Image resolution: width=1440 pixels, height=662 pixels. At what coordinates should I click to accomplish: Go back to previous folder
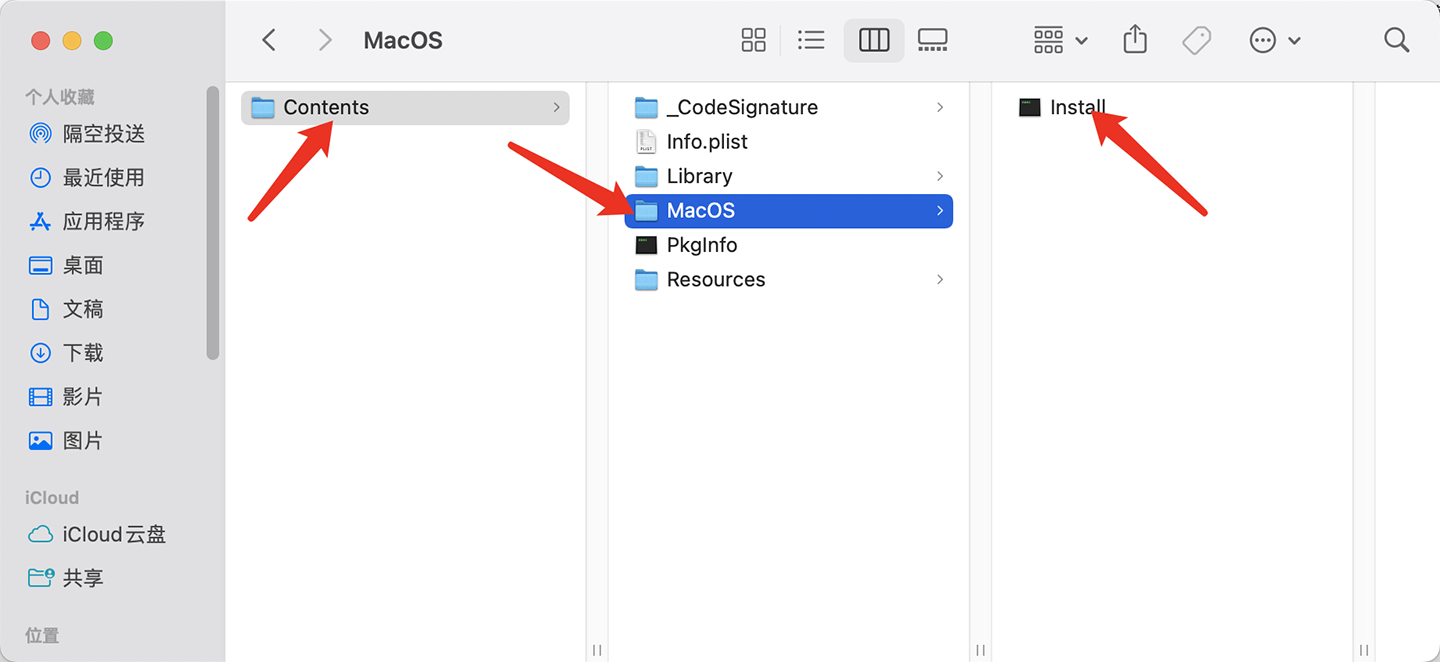268,40
